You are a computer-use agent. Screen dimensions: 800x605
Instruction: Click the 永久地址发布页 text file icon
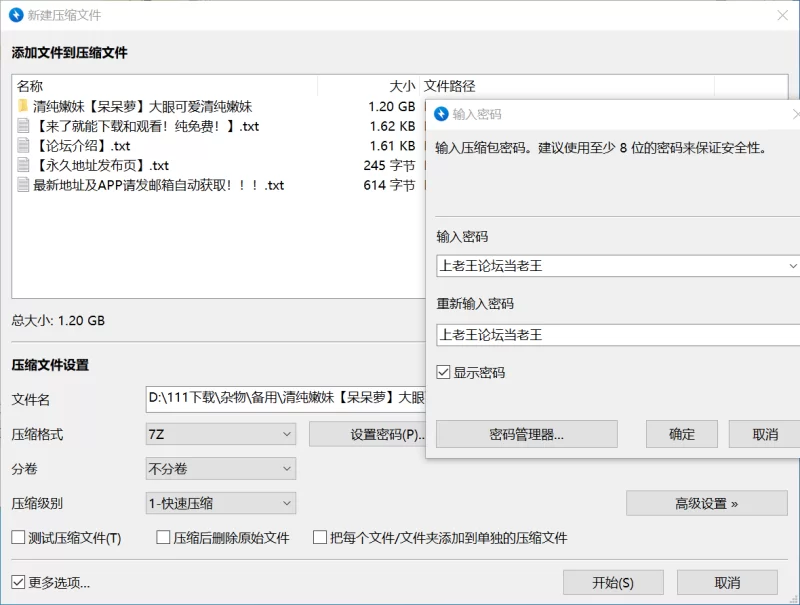click(x=23, y=166)
